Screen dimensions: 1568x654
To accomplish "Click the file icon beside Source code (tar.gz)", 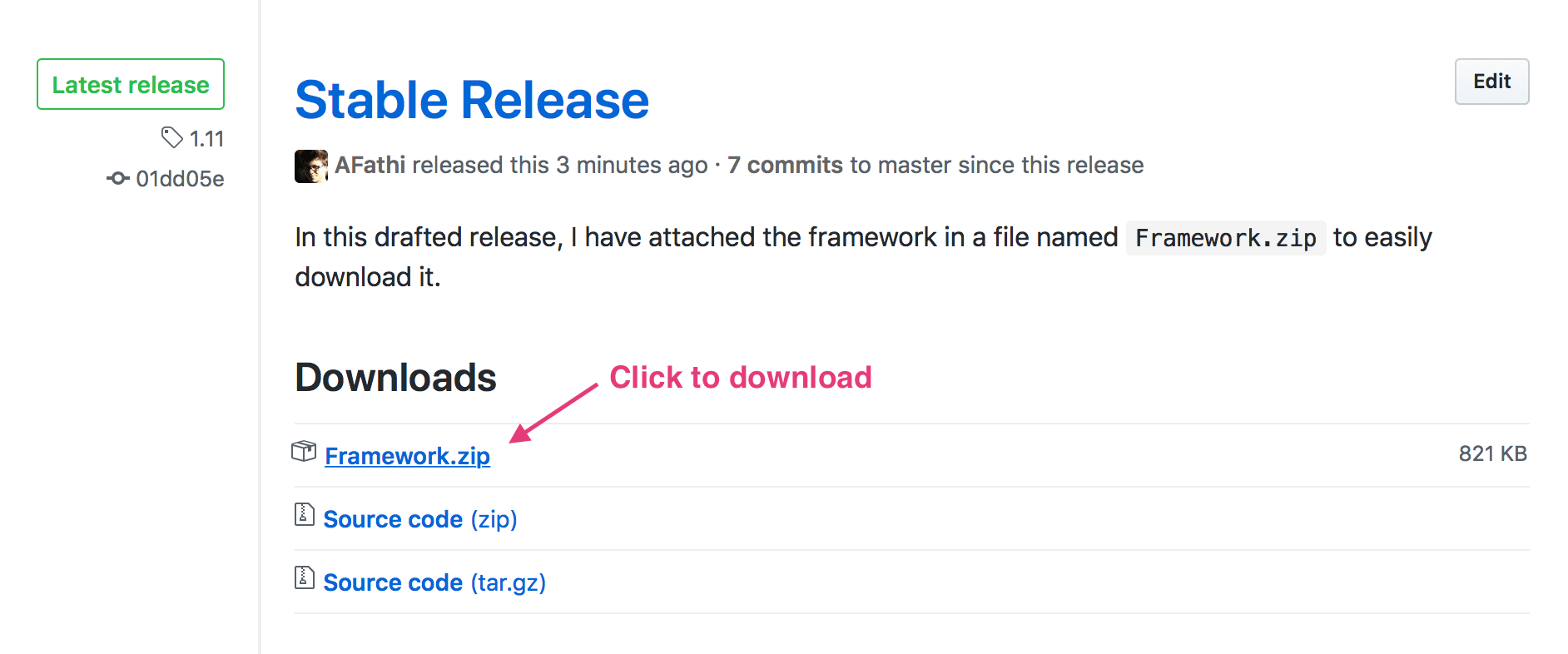I will [305, 577].
